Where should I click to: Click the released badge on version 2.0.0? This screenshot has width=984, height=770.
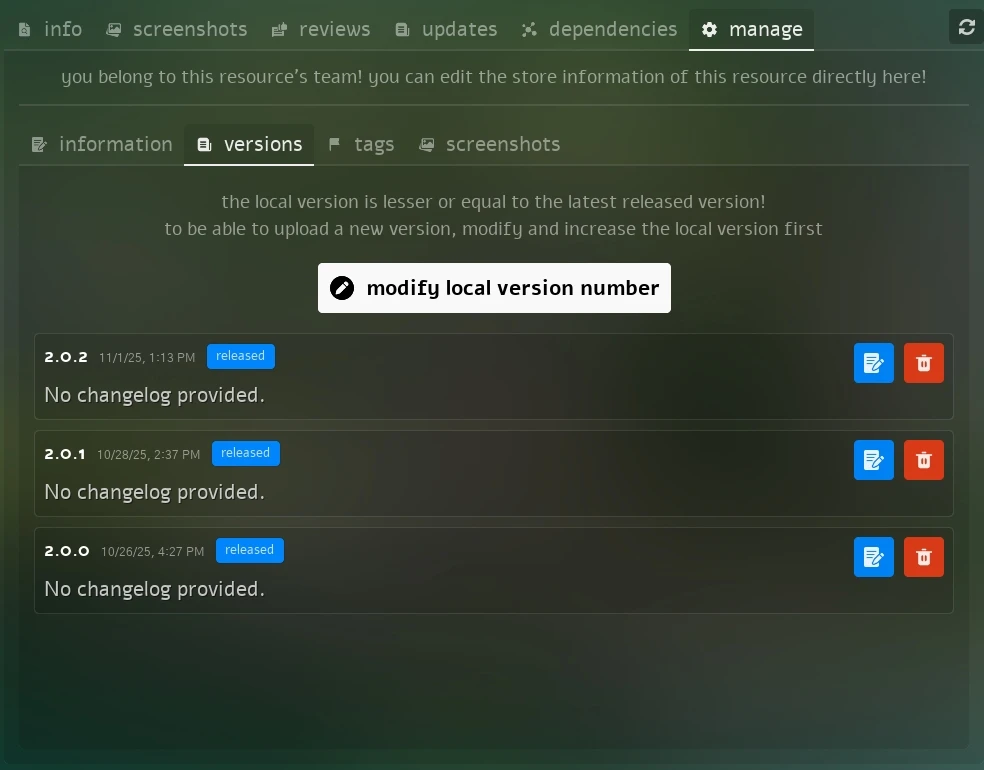pos(250,550)
